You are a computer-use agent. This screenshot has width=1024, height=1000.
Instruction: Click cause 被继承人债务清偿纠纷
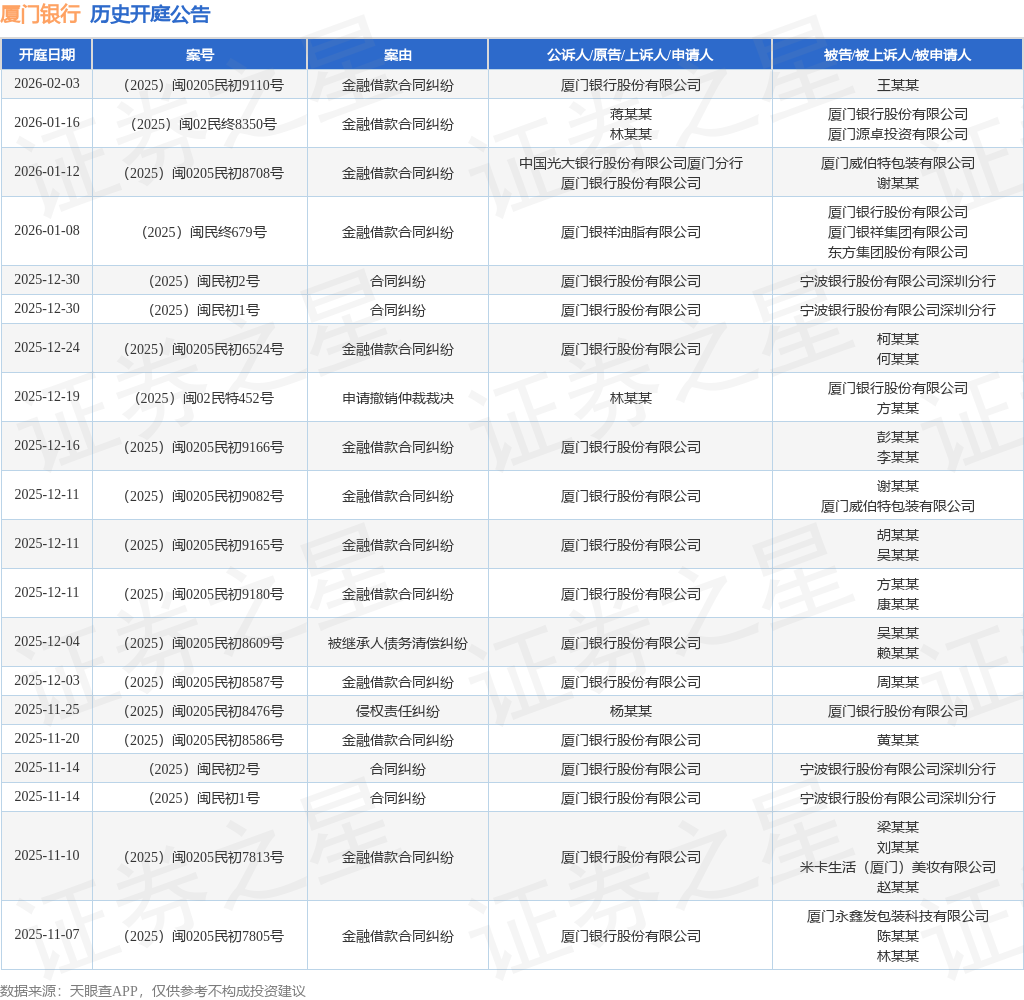pos(398,643)
